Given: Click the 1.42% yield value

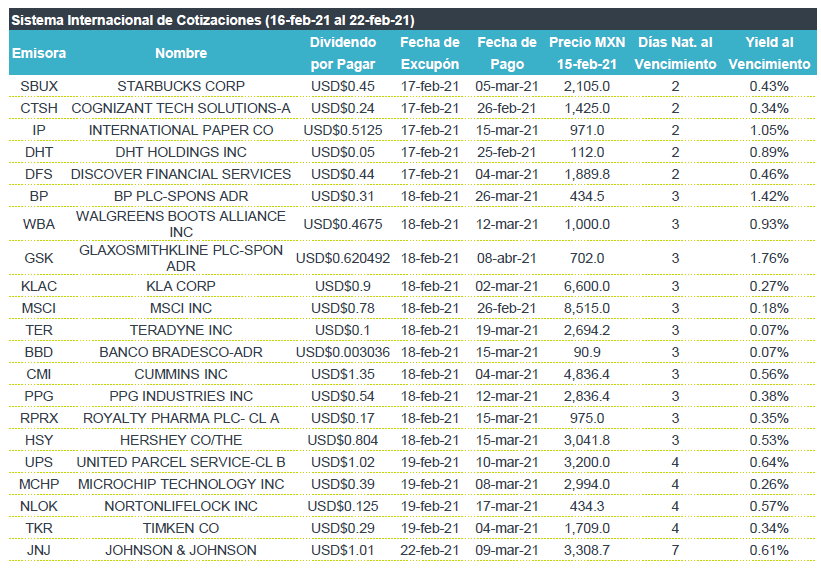Looking at the screenshot, I should click(769, 196).
